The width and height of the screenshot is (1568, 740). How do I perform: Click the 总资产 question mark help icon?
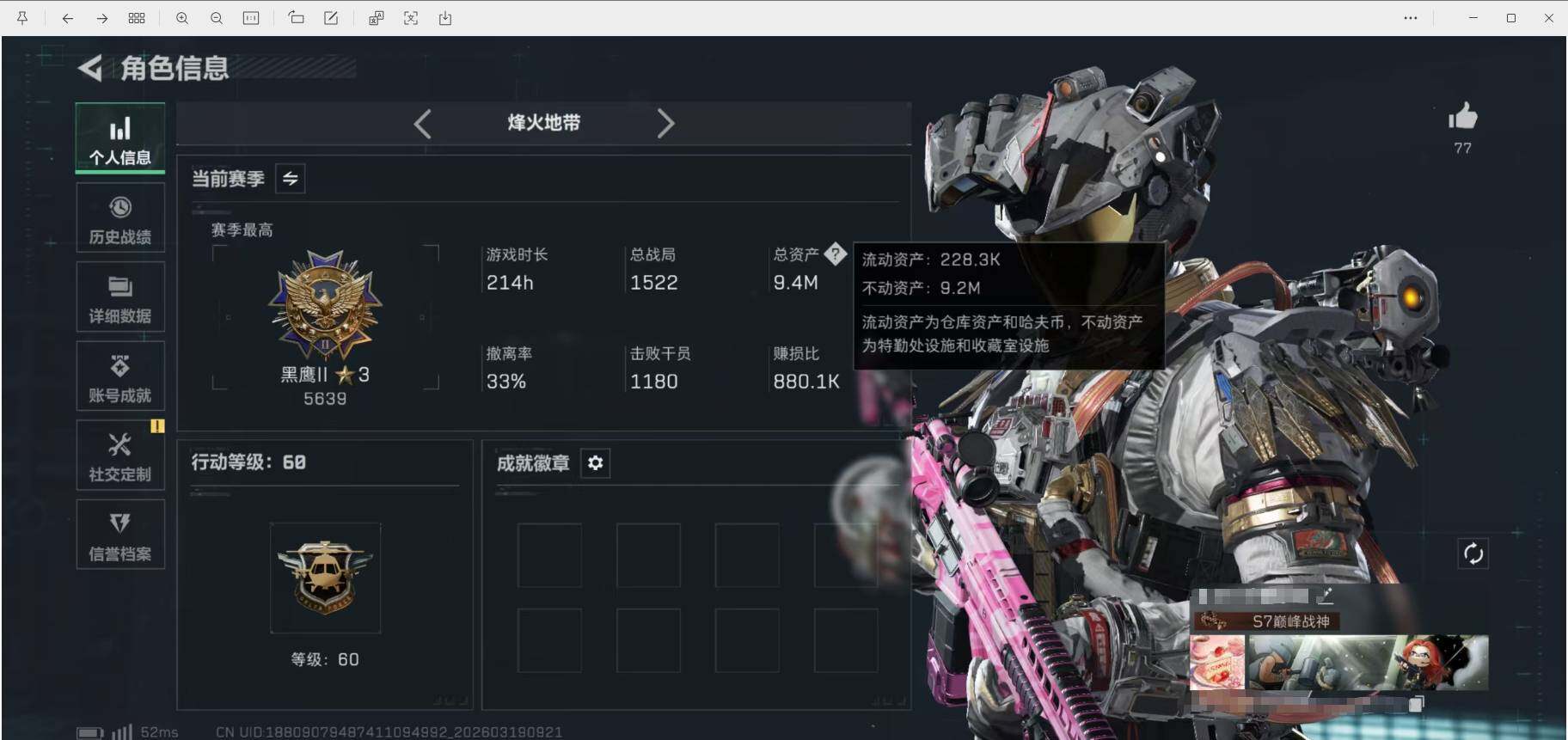pos(835,254)
